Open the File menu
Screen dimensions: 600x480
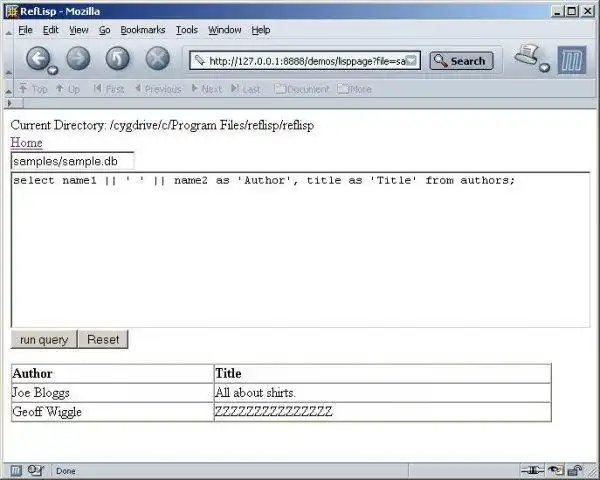point(25,30)
